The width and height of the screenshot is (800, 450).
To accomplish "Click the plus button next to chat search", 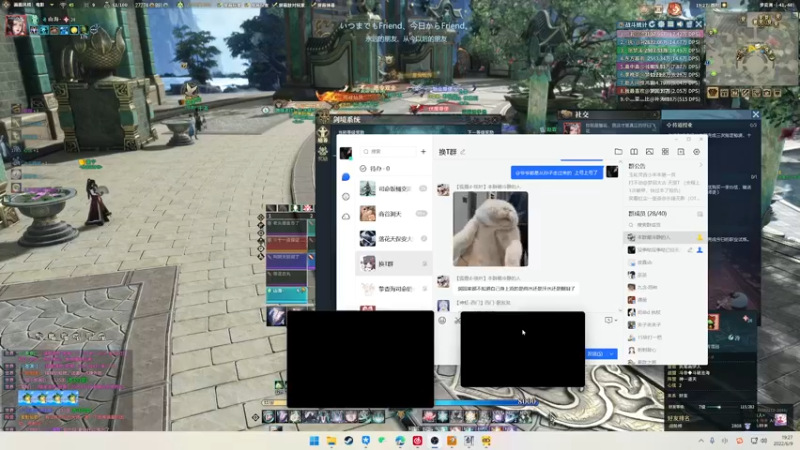I will point(423,152).
